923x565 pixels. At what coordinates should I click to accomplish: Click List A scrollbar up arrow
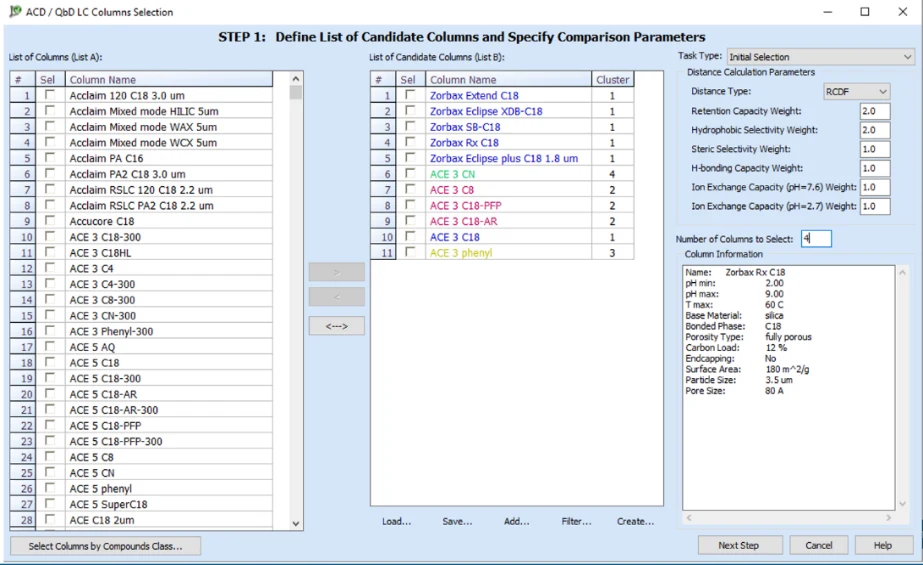tap(296, 78)
